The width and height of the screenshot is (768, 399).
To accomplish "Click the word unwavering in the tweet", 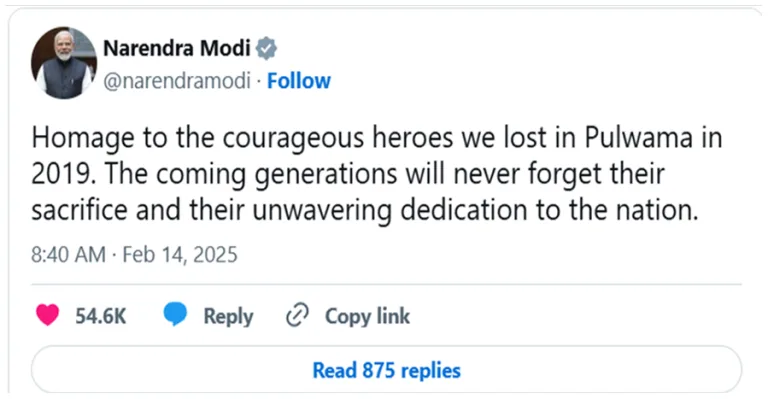I will [322, 210].
